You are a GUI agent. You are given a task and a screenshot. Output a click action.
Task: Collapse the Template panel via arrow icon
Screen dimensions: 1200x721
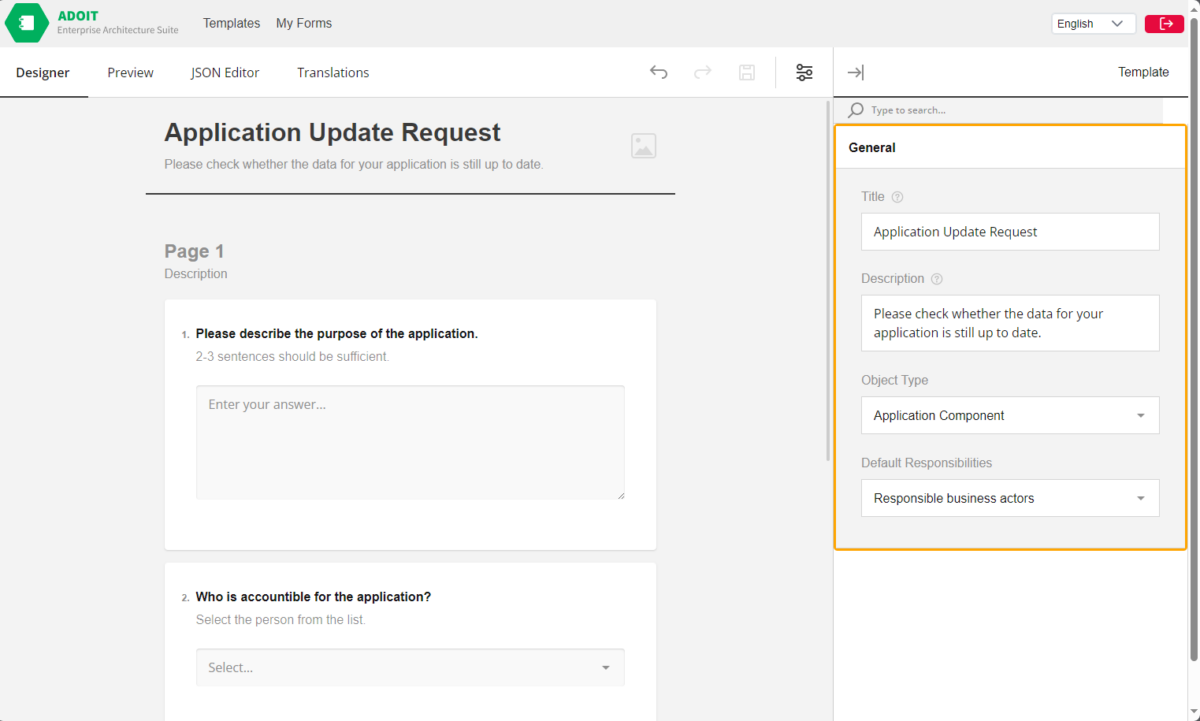[855, 72]
